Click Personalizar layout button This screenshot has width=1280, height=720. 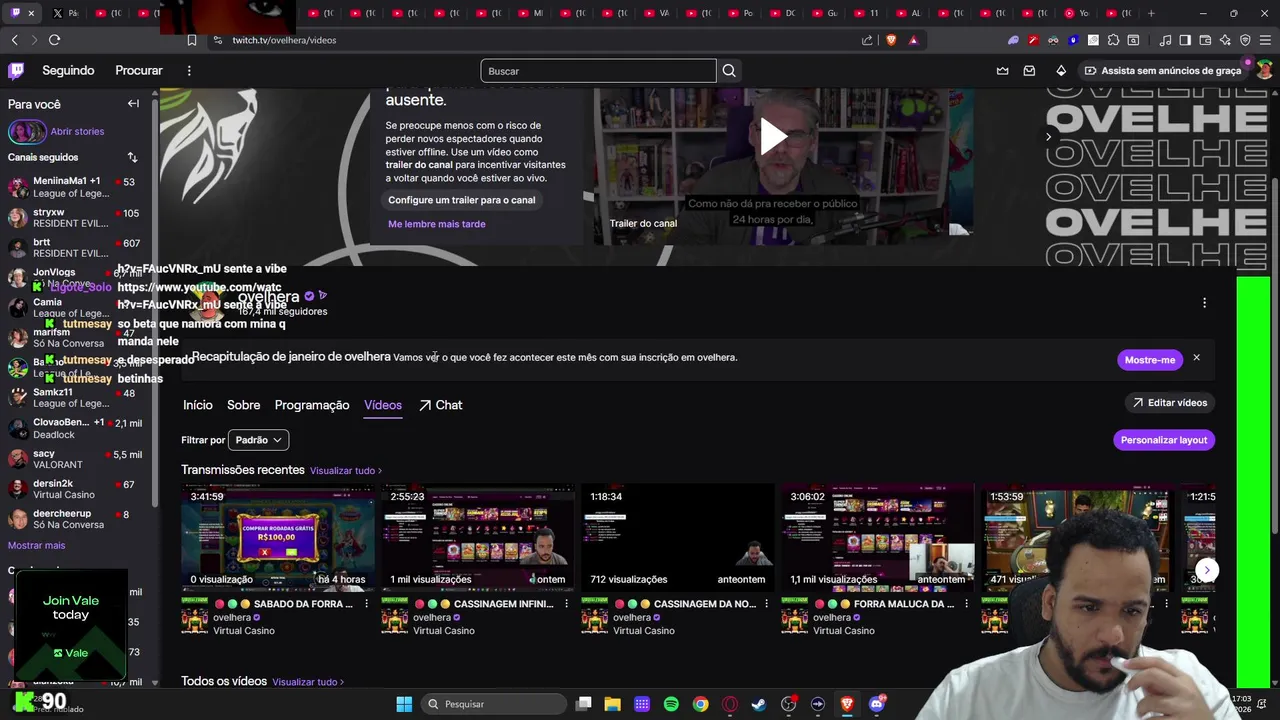(x=1164, y=440)
